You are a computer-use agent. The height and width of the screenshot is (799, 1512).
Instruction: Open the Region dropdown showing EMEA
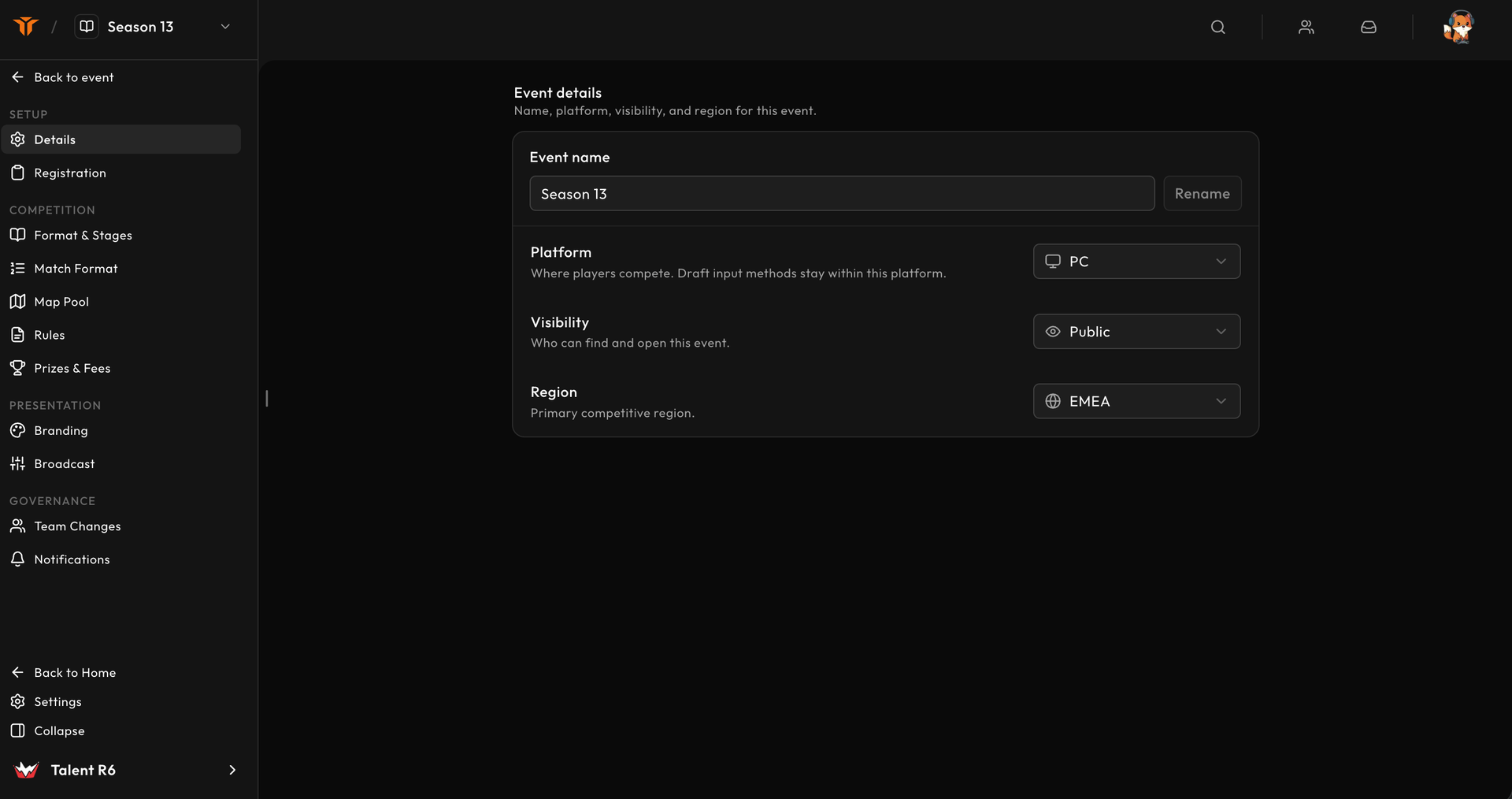point(1136,401)
